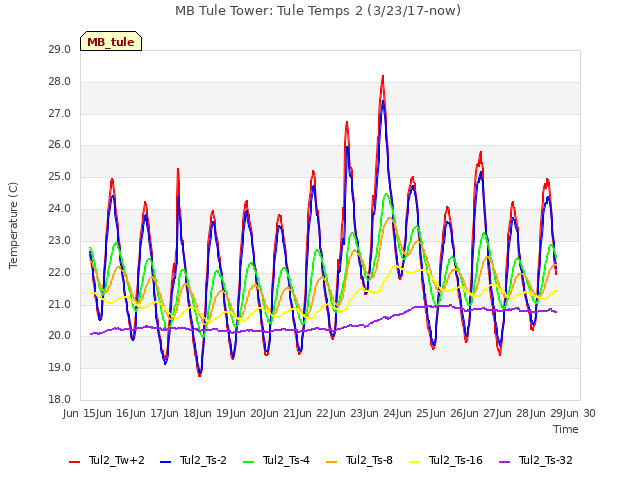Viewport: 640px width, 480px height.
Task: Click the purple Tul2_Ts-32 legend swatch
Action: coord(505,461)
